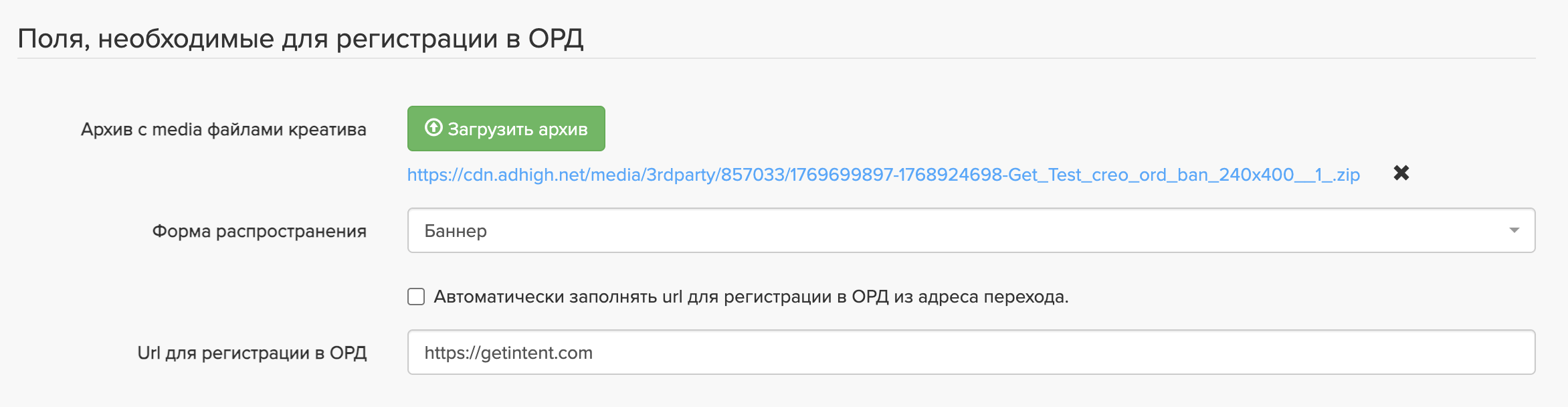
Task: Enable the auto-fill ORD url checkbox
Action: (416, 297)
